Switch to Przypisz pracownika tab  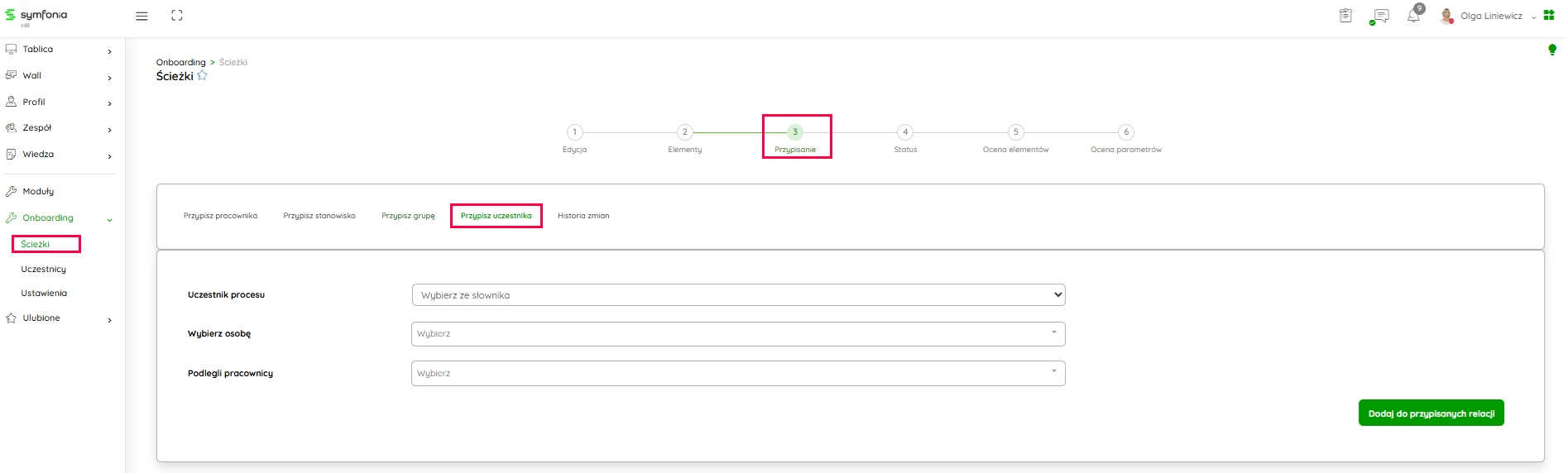coord(220,216)
